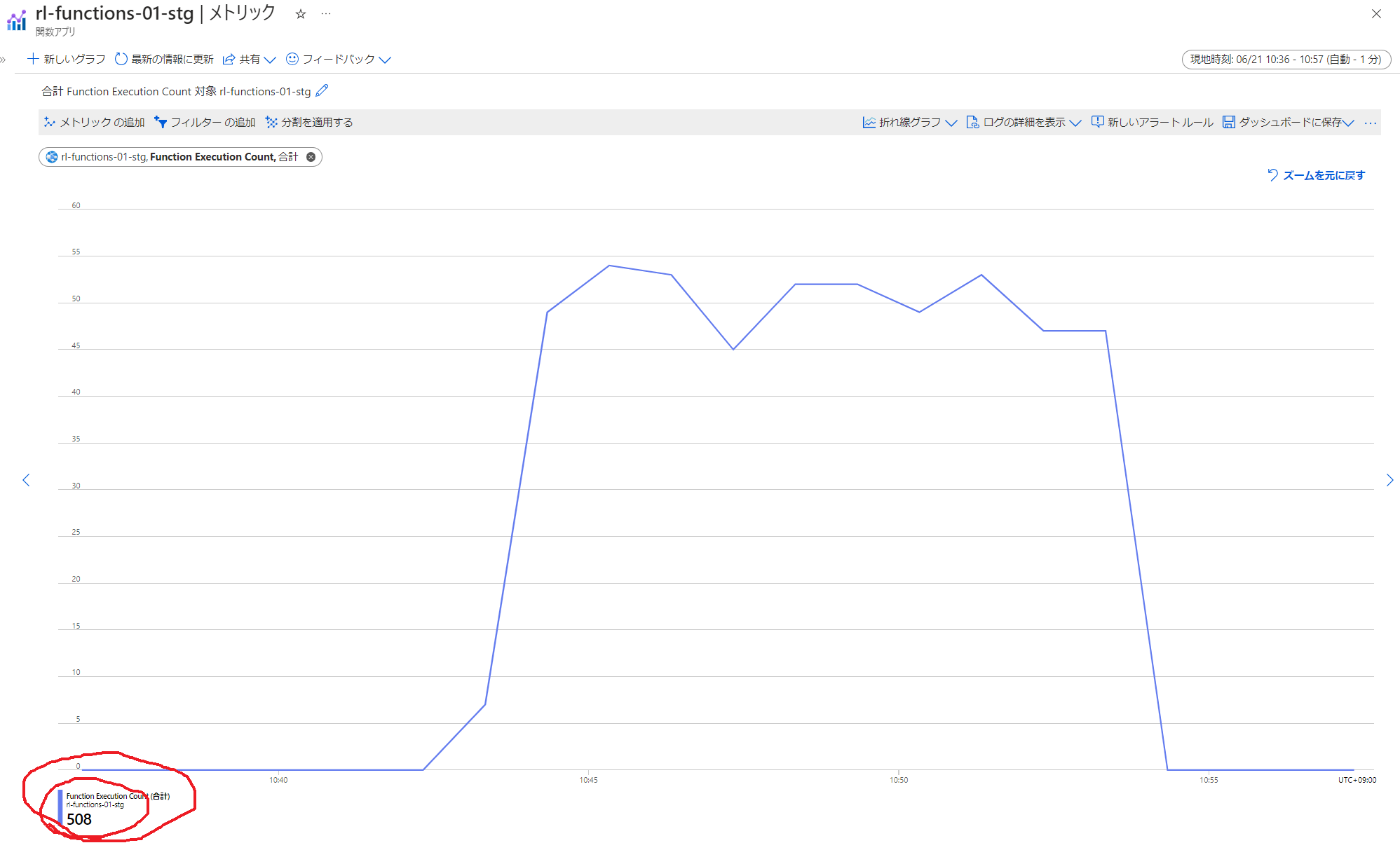This screenshot has width=1400, height=850.
Task: Remove the Function Execution Count metric chip
Action: click(x=311, y=157)
